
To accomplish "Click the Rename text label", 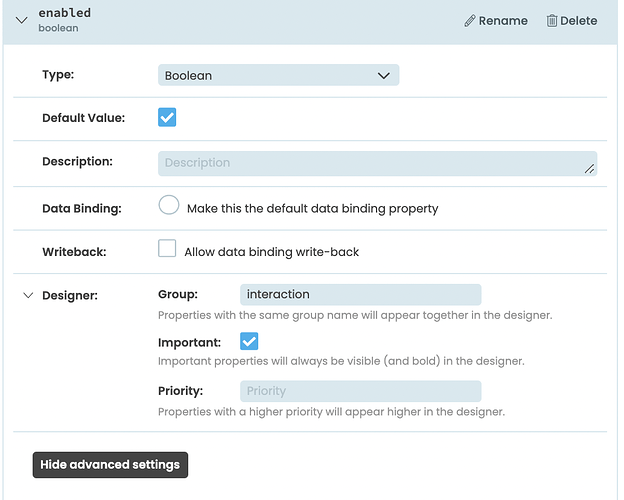I will 503,20.
